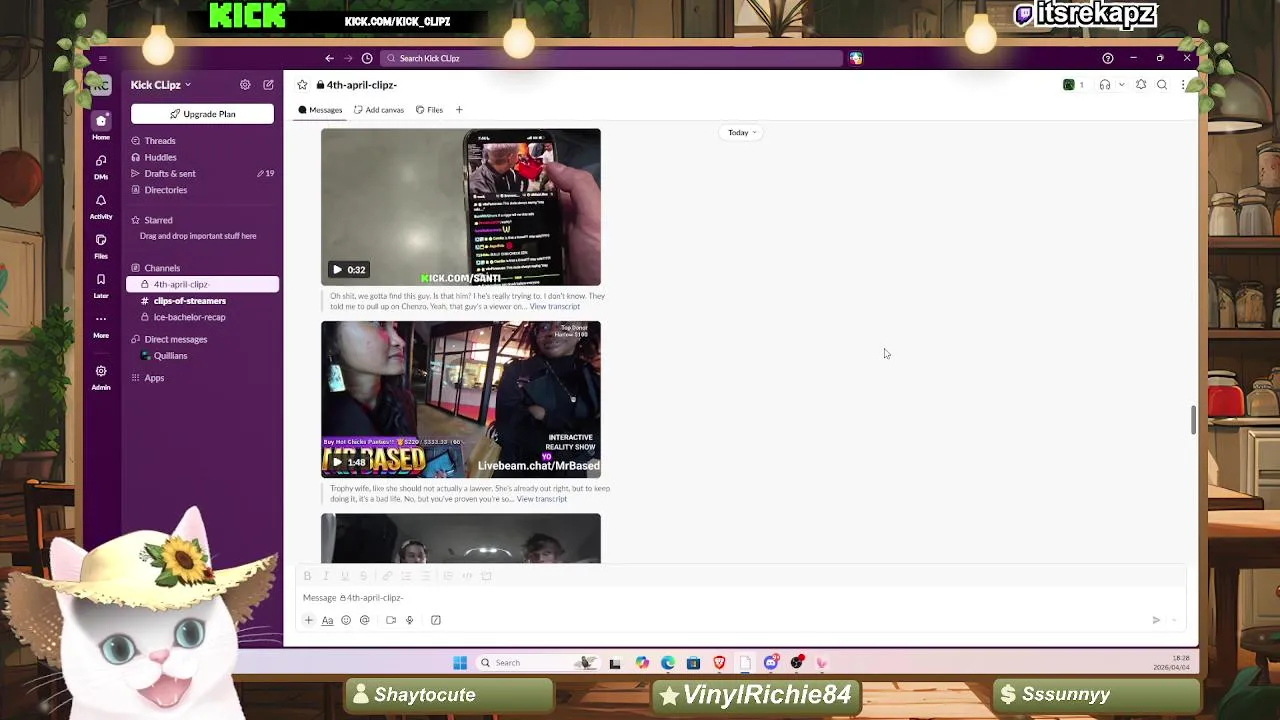Select the 4th-april-clipz- channel
This screenshot has width=1280, height=720.
[203, 285]
